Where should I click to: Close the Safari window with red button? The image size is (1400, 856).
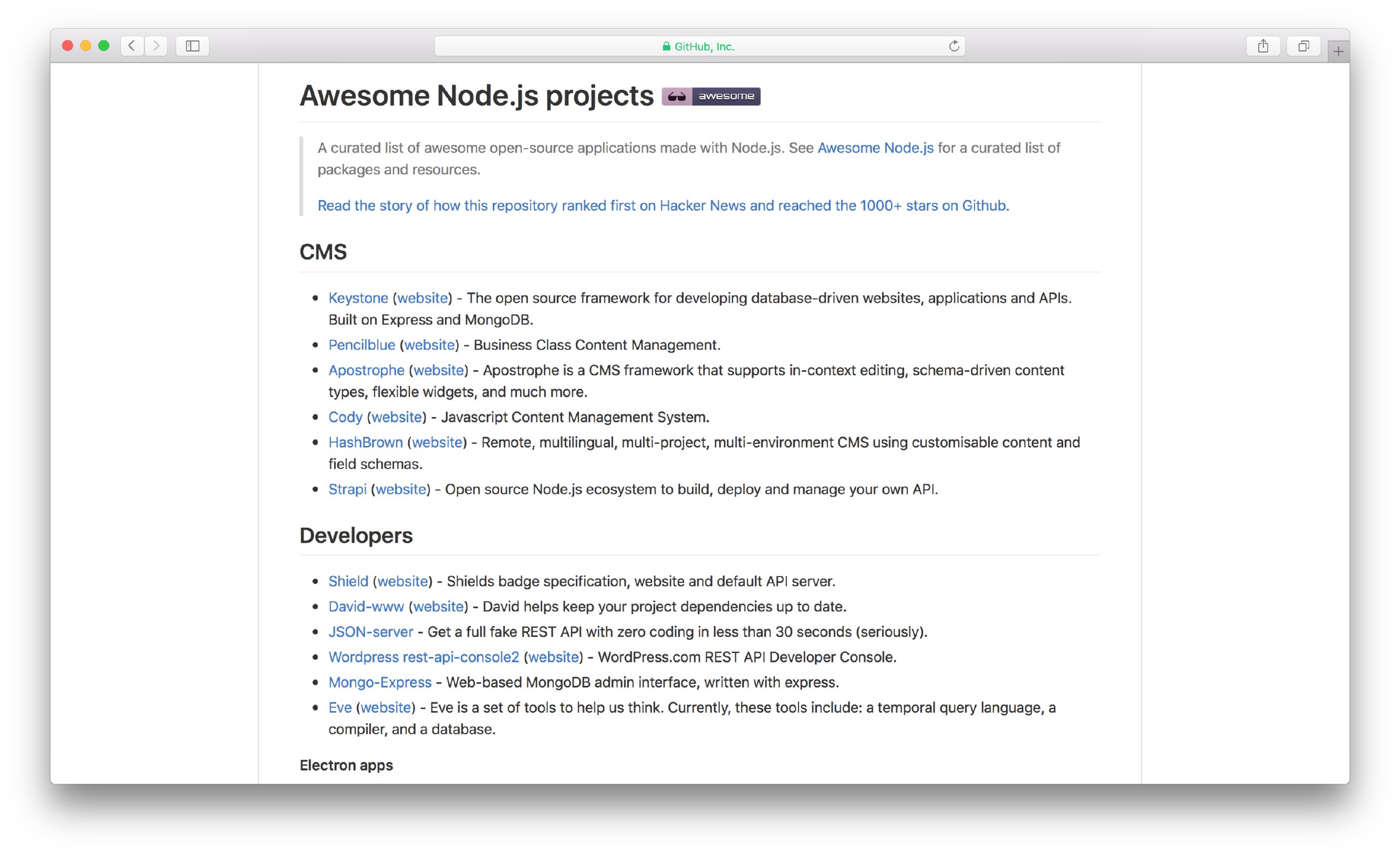coord(68,45)
